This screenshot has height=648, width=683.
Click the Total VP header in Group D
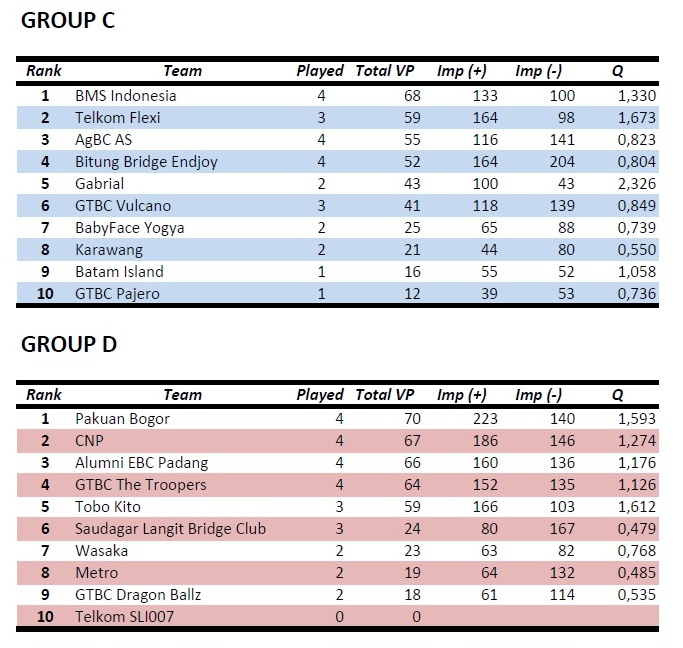(x=384, y=395)
